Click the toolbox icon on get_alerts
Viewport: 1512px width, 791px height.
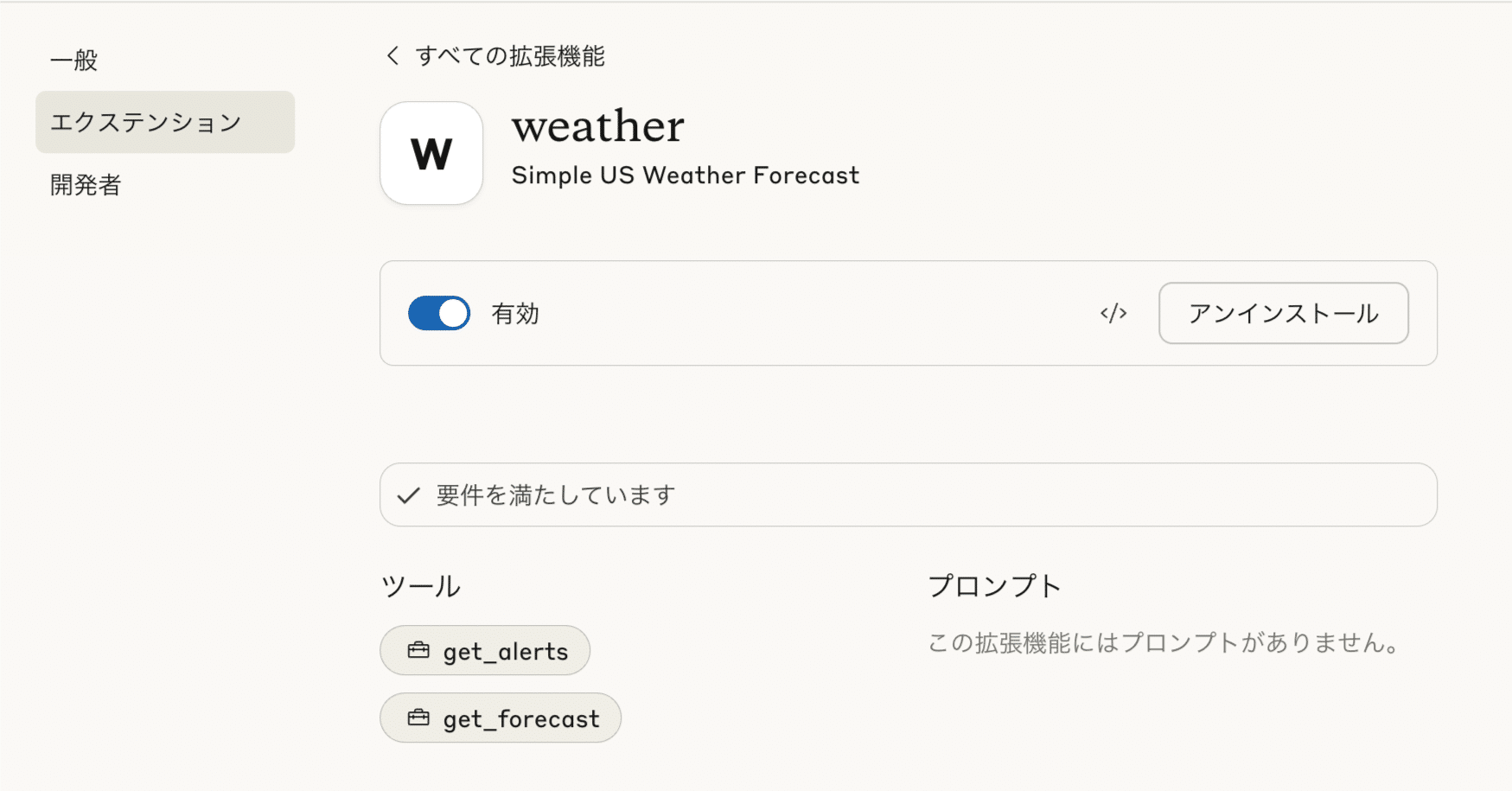[x=419, y=649]
